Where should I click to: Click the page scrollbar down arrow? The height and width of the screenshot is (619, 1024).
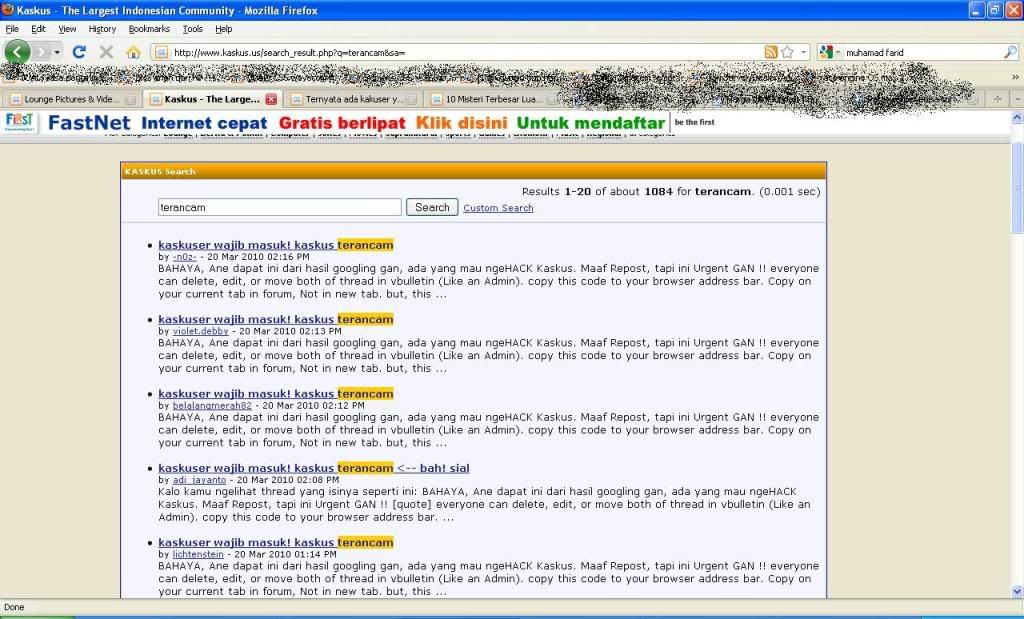click(x=1017, y=592)
